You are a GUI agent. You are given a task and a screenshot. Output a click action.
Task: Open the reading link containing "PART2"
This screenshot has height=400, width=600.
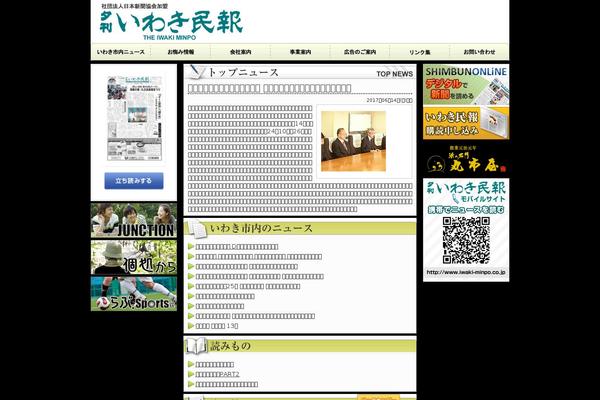[x=217, y=374]
